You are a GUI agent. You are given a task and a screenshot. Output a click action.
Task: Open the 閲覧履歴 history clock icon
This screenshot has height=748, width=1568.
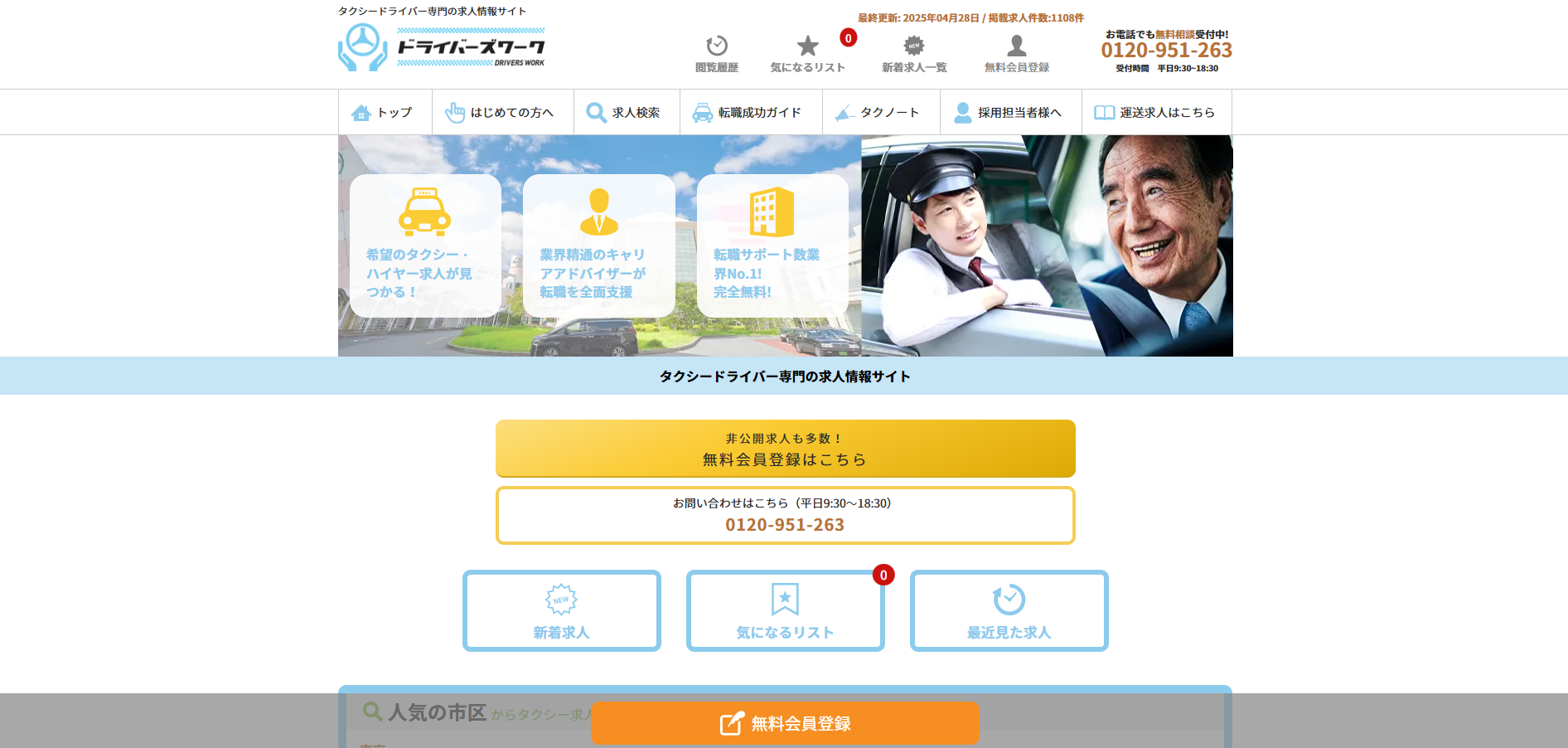point(716,46)
